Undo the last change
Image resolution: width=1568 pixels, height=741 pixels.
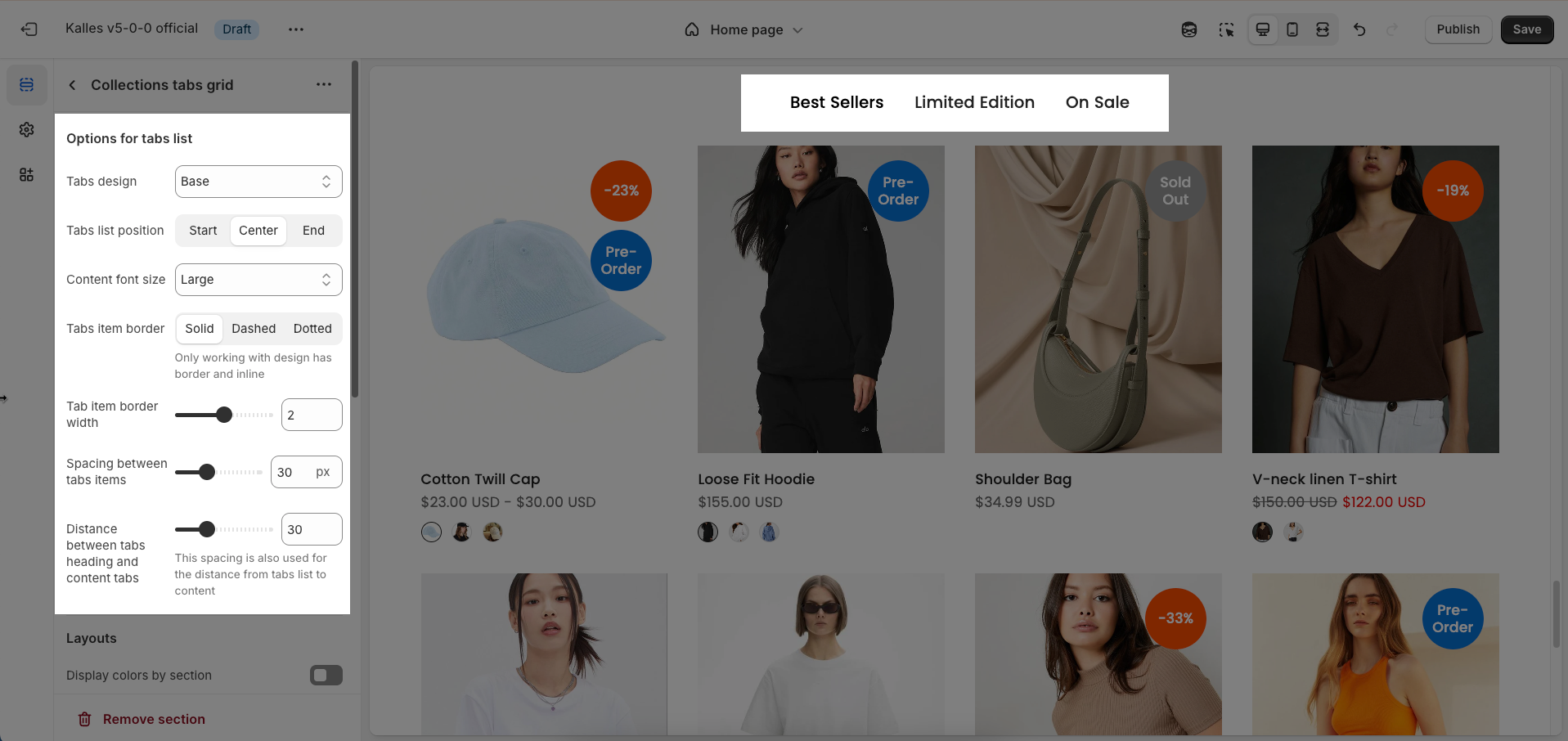1359,29
